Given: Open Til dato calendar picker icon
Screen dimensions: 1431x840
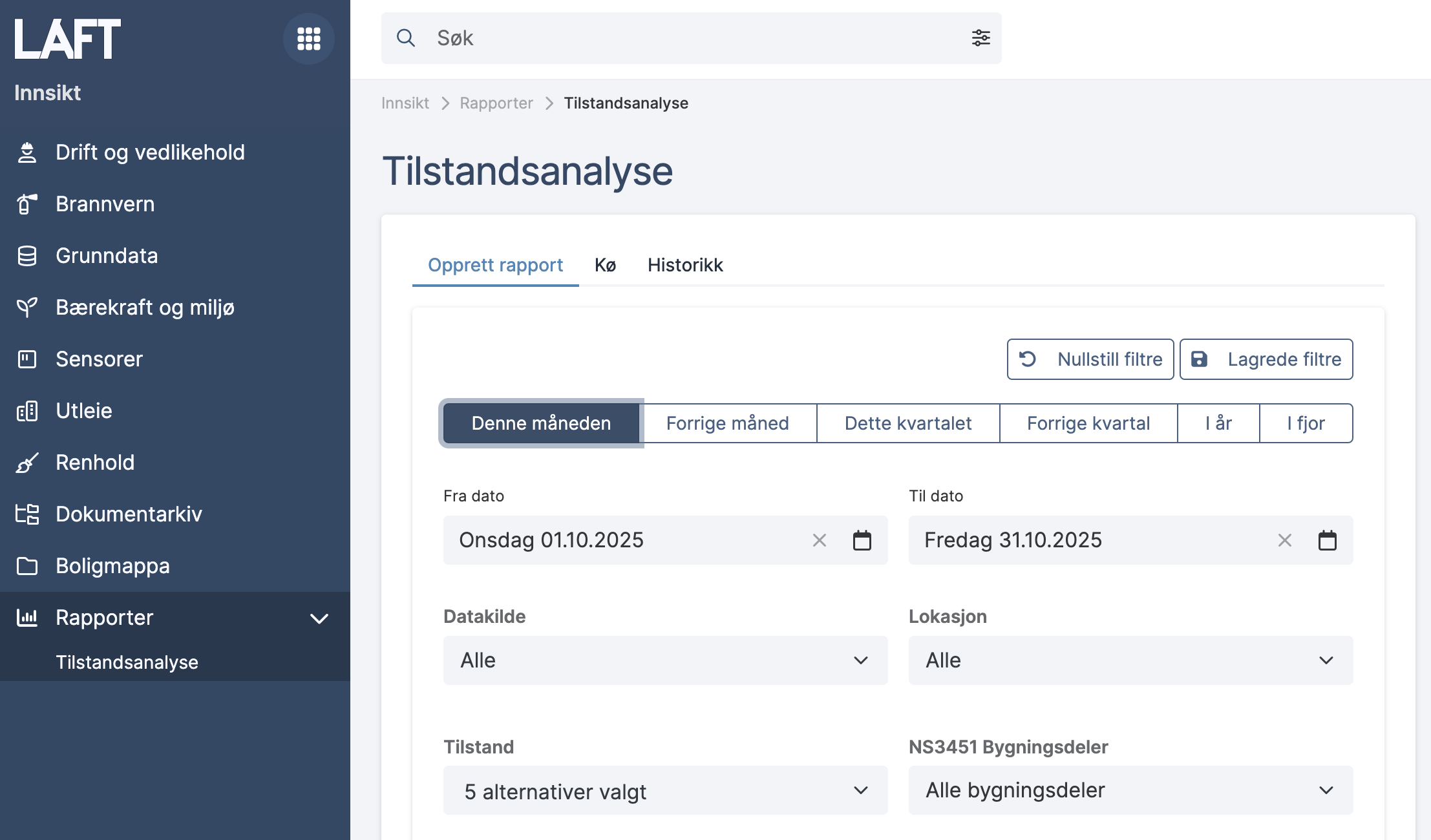Looking at the screenshot, I should [1327, 540].
